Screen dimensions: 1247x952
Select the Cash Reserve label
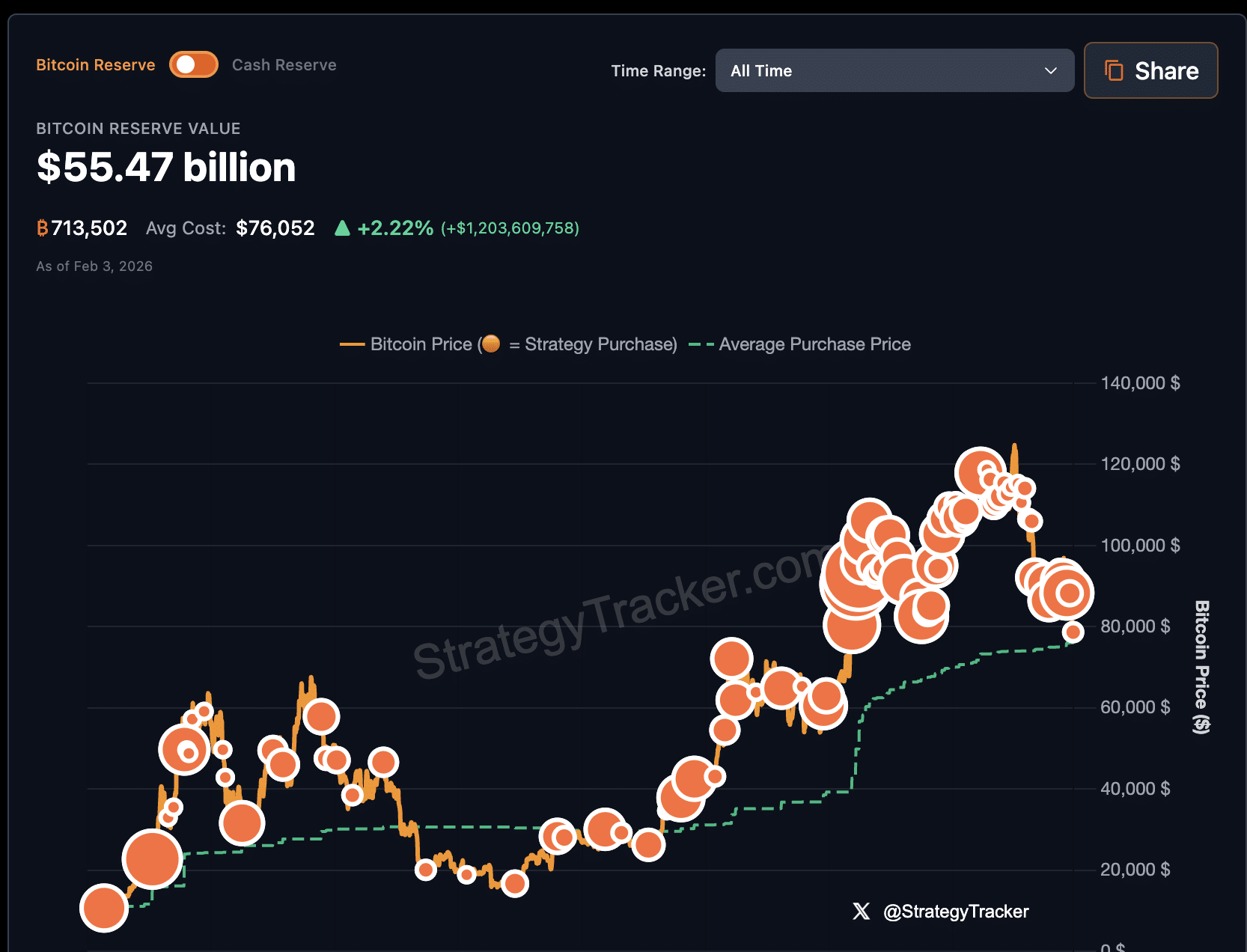pos(284,64)
